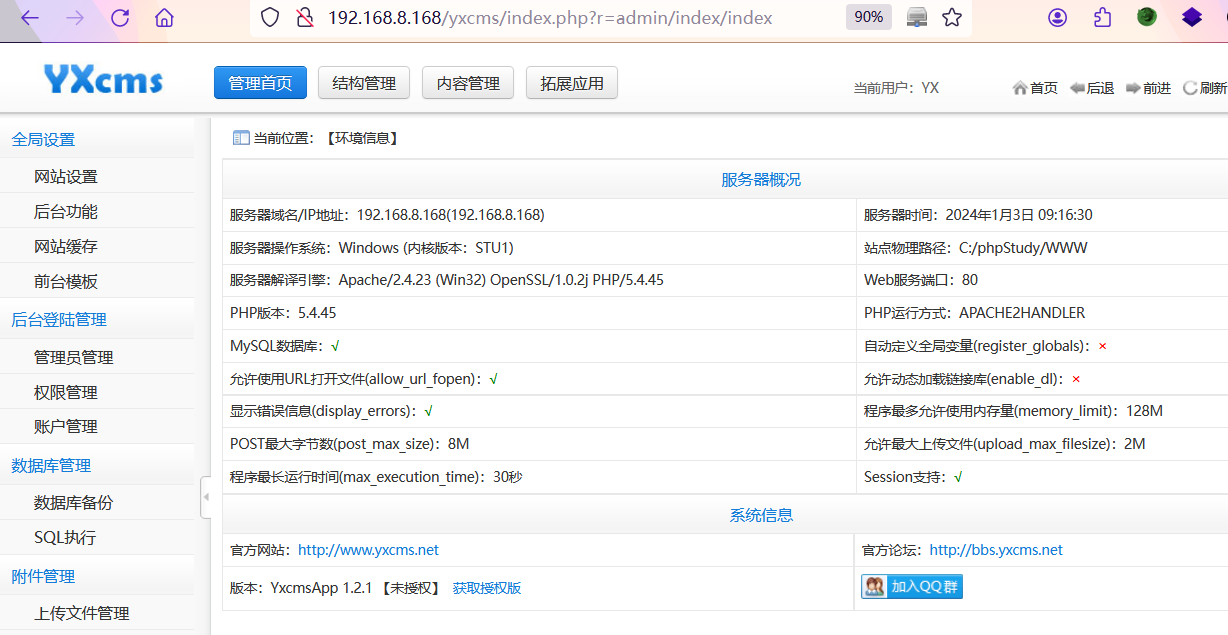Viewport: 1228px width, 635px height.
Task: Click the browser address bar URL
Action: 550,18
